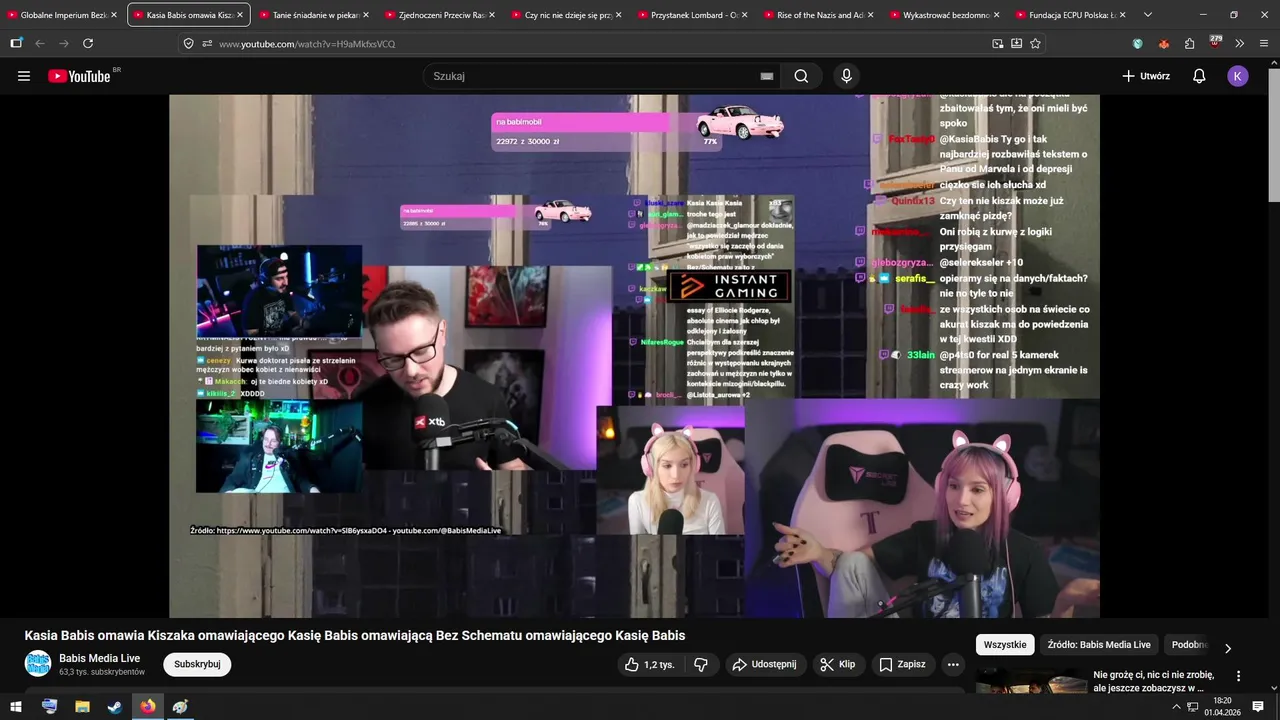Click the search magnifier button
The width and height of the screenshot is (1280, 720).
tap(801, 76)
